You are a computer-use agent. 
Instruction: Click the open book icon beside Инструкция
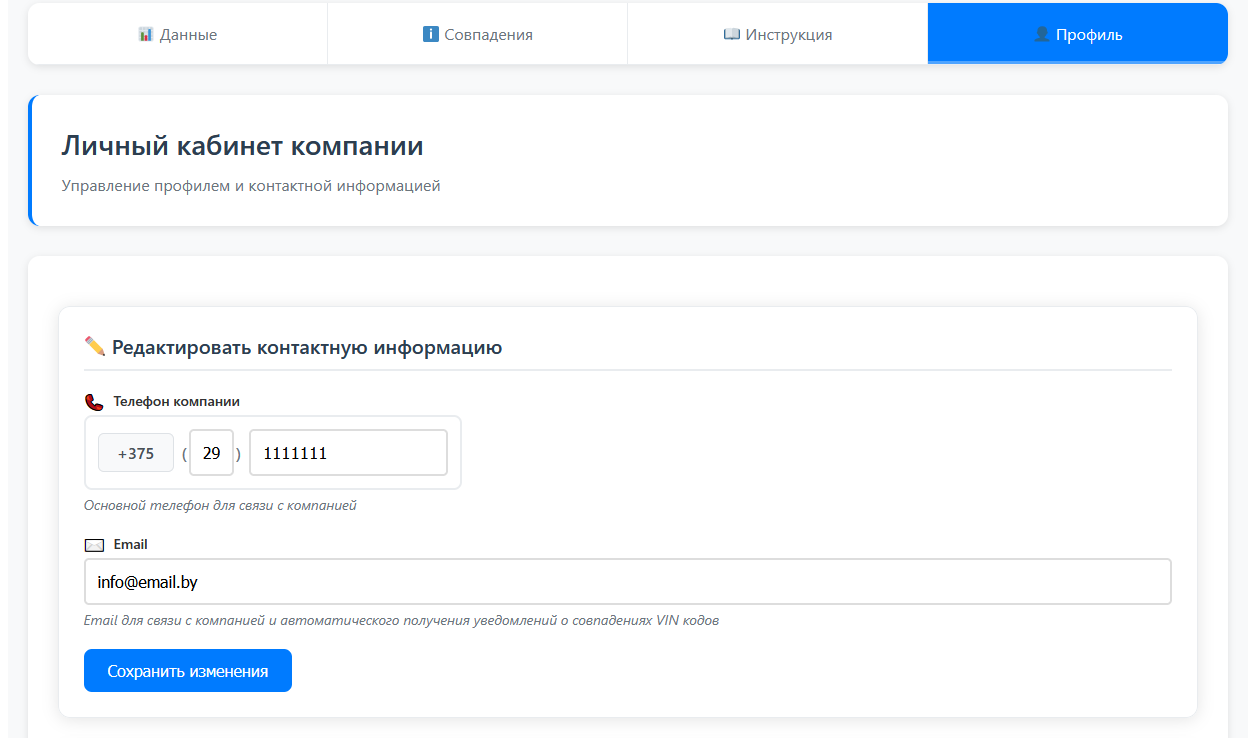pos(731,34)
